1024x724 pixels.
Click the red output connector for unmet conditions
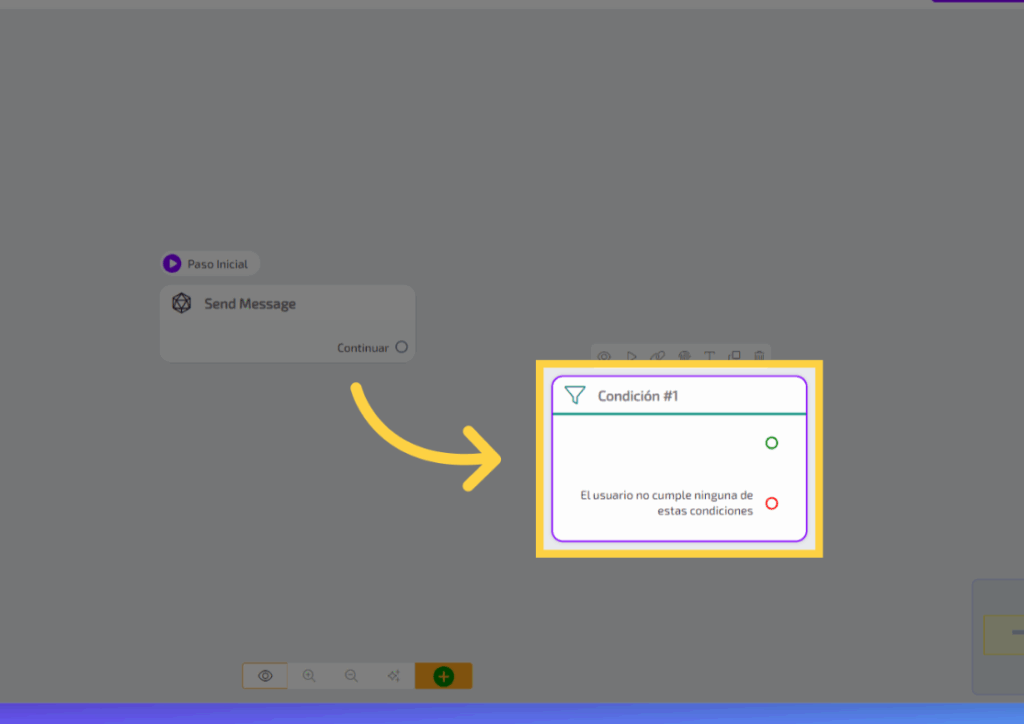[x=771, y=503]
